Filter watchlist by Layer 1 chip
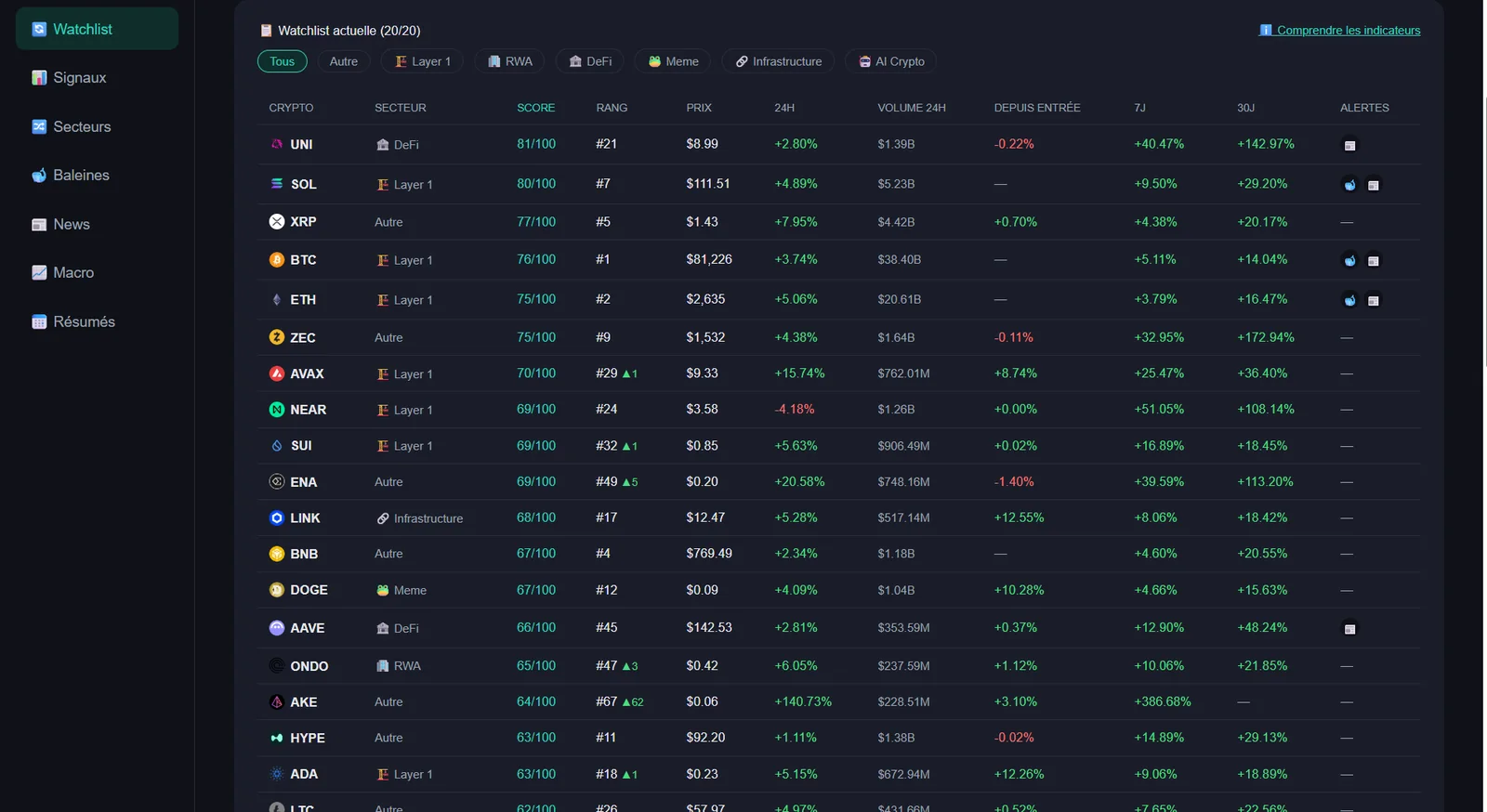The height and width of the screenshot is (812, 1487). (x=422, y=61)
